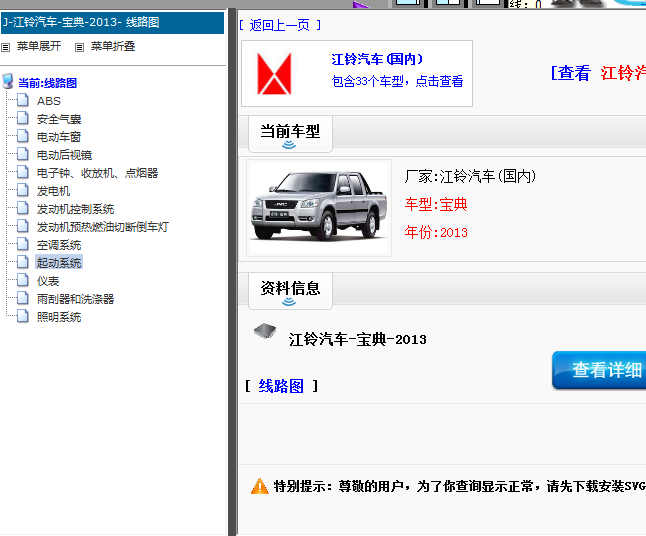Click the 菜单折叠 list icon
646x536 pixels.
pos(79,47)
